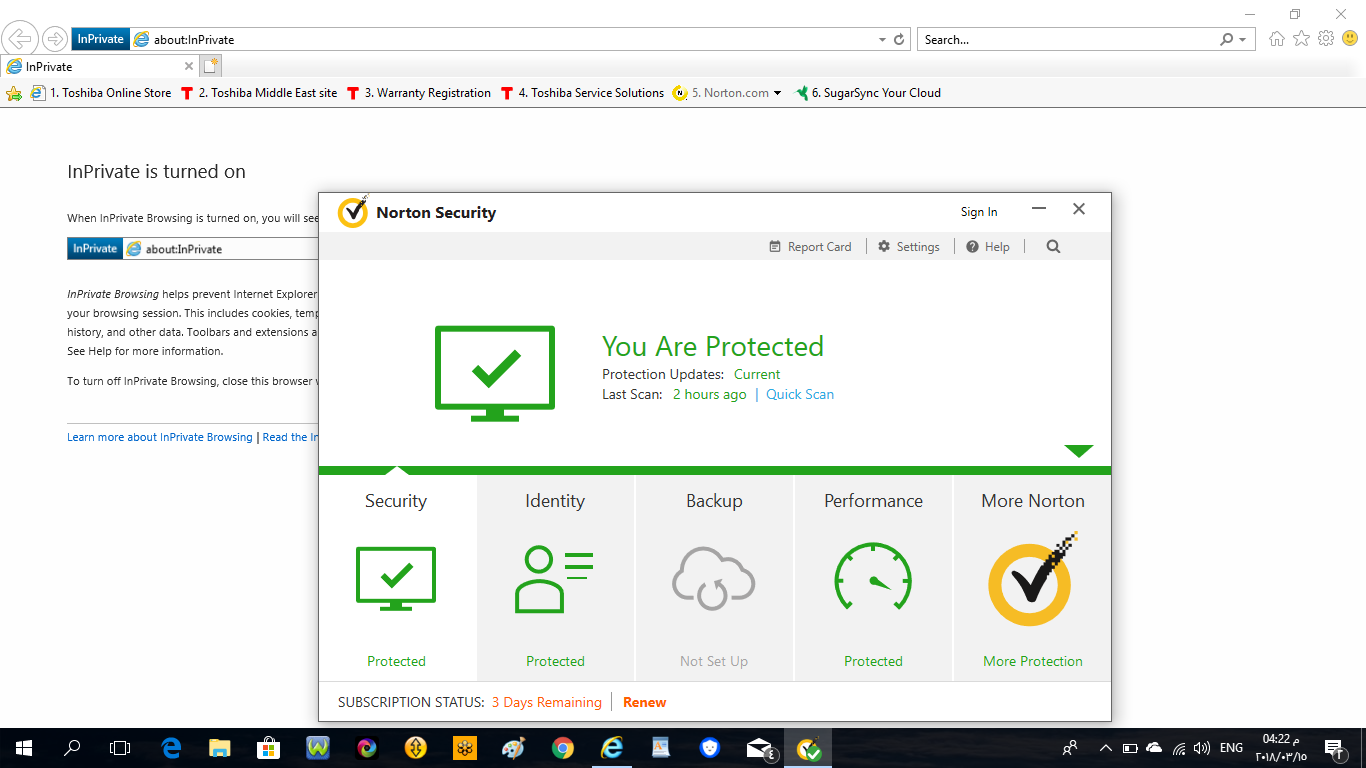Click 'Not Set Up' under Backup
The height and width of the screenshot is (768, 1366).
click(x=714, y=661)
